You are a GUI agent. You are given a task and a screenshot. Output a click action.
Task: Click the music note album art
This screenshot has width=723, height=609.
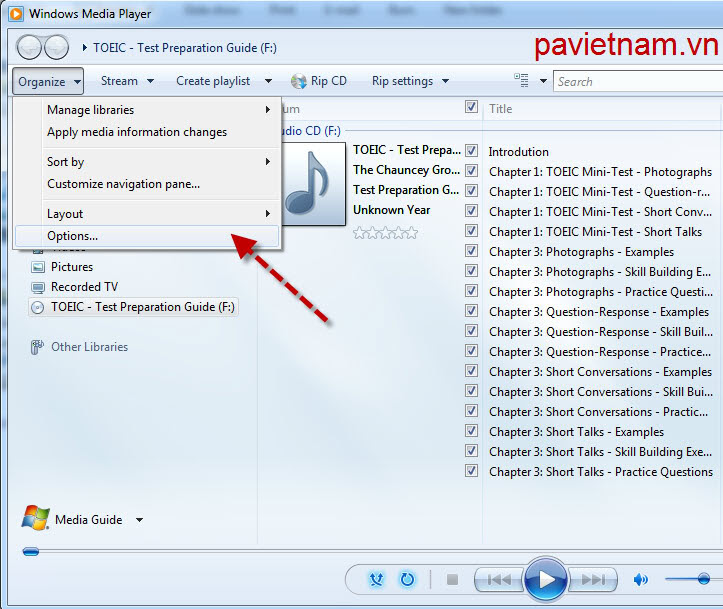point(314,183)
